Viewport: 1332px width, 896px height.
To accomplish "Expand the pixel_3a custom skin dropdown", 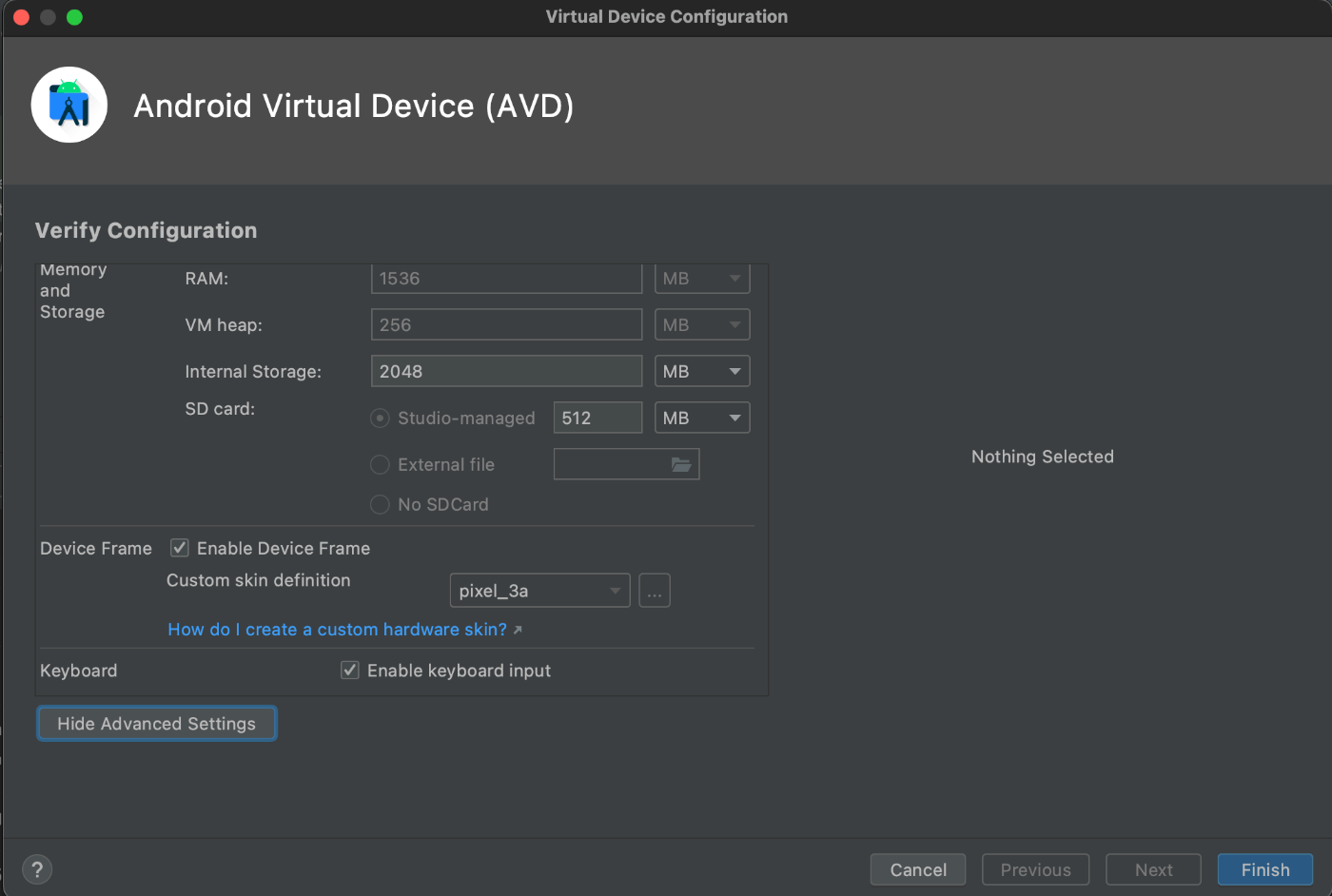I will coord(539,591).
